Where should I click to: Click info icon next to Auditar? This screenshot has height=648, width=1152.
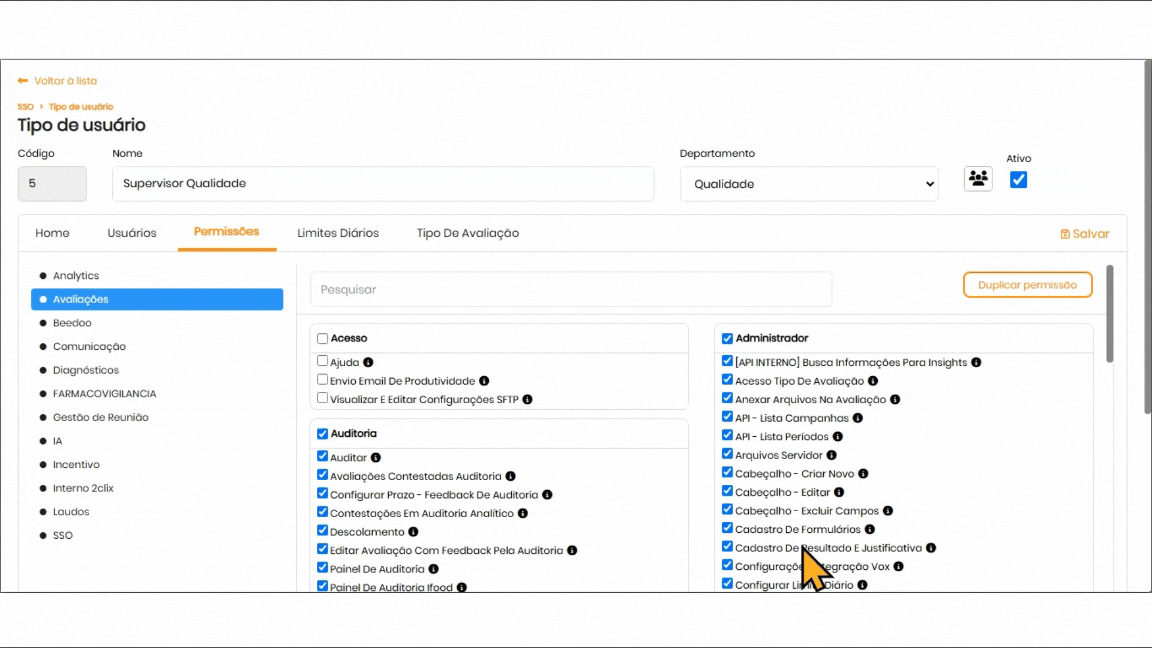pyautogui.click(x=376, y=458)
